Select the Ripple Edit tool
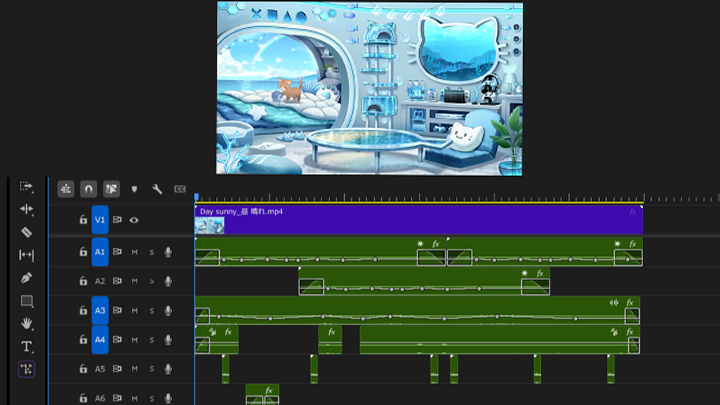This screenshot has height=405, width=720. point(26,209)
